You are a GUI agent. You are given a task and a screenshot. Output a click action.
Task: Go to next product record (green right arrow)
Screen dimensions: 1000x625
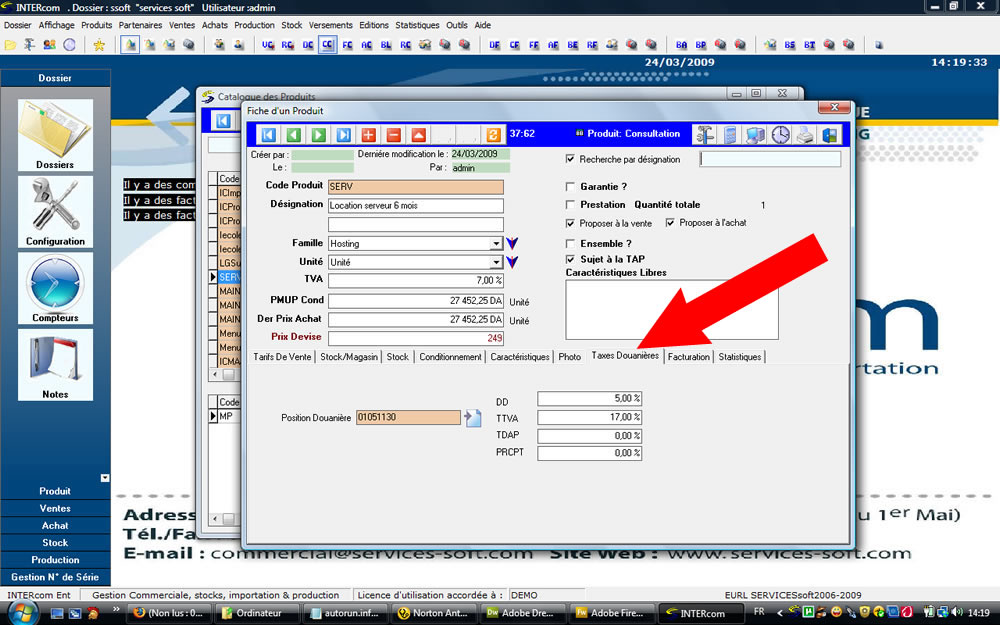coord(318,135)
